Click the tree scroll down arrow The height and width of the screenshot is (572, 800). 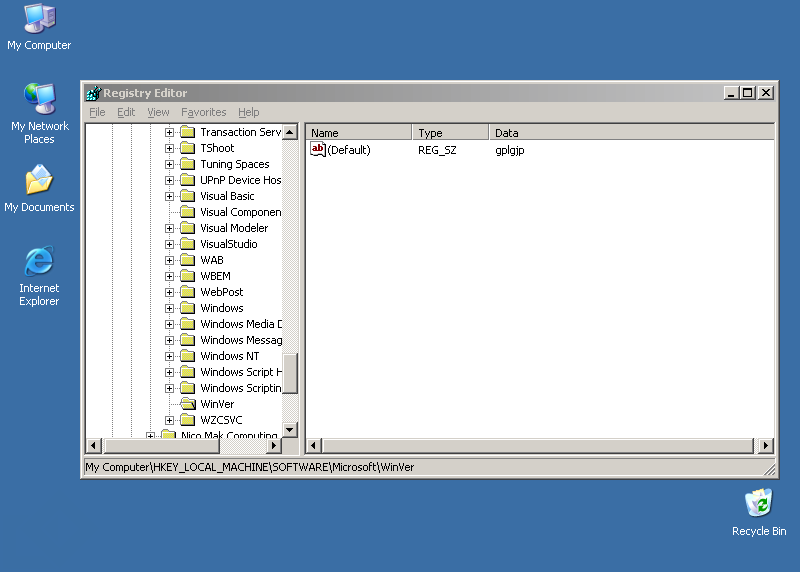click(290, 430)
